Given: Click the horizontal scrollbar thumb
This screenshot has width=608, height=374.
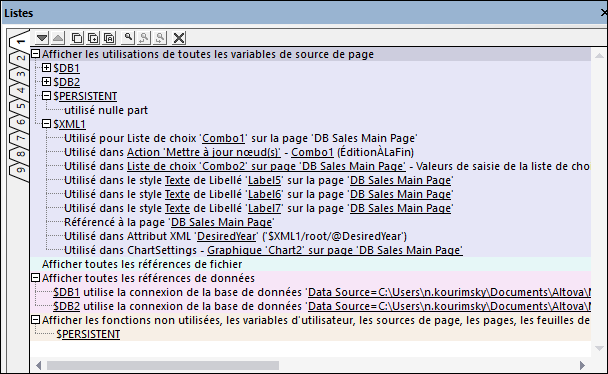Looking at the screenshot, I should click(x=163, y=365).
